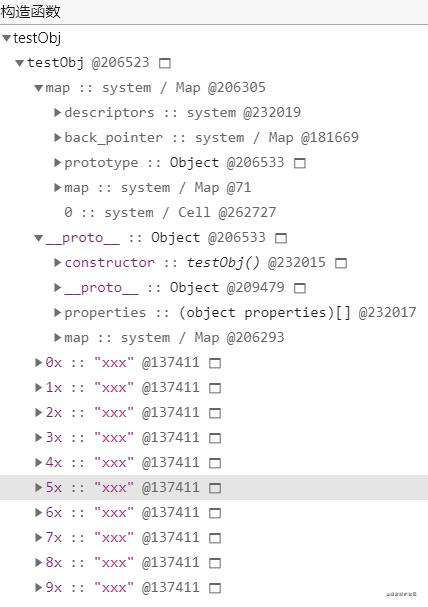The image size is (428, 607).
Task: Select the 0 :: system / Cell @262727 row
Action: tap(214, 213)
